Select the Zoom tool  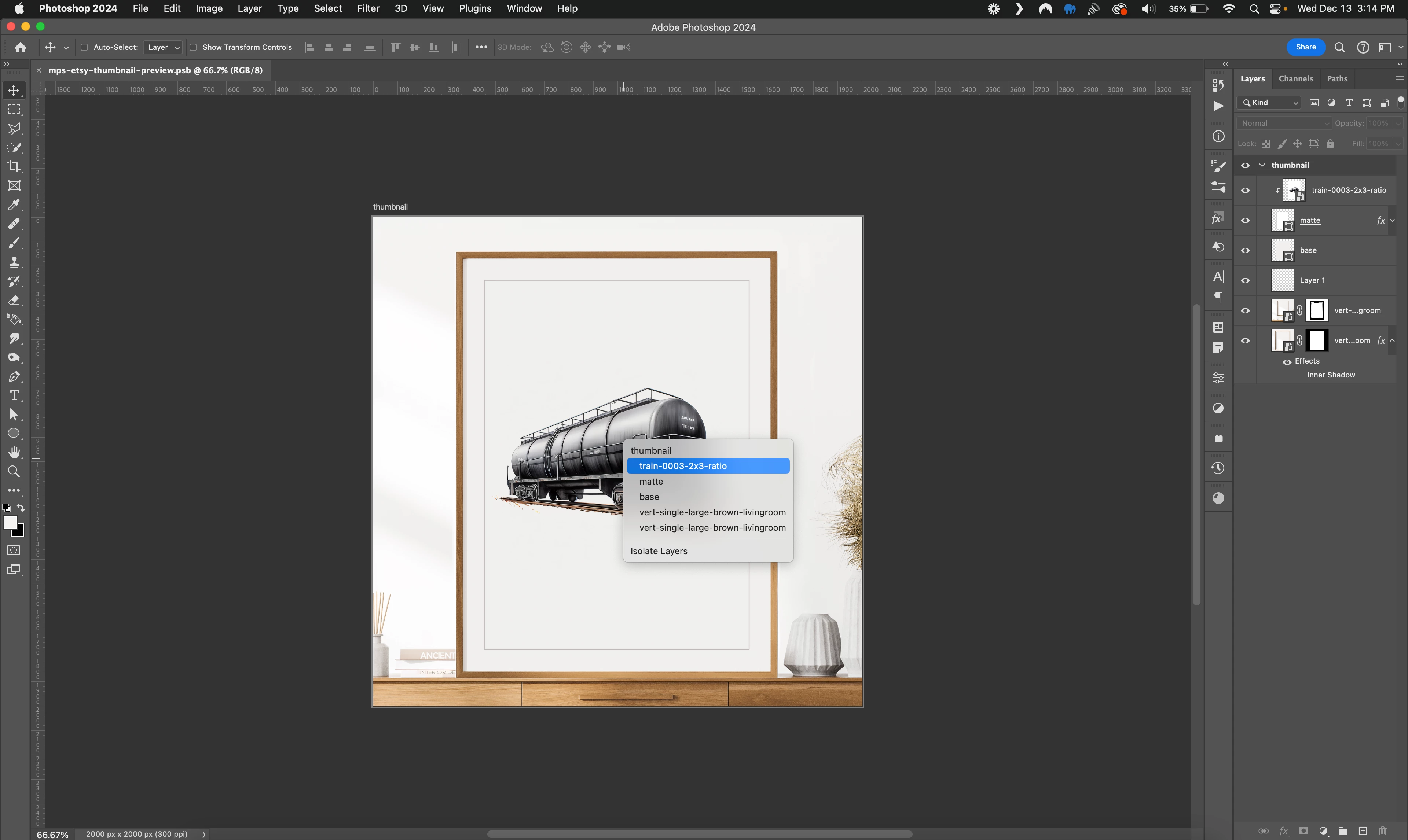point(14,472)
